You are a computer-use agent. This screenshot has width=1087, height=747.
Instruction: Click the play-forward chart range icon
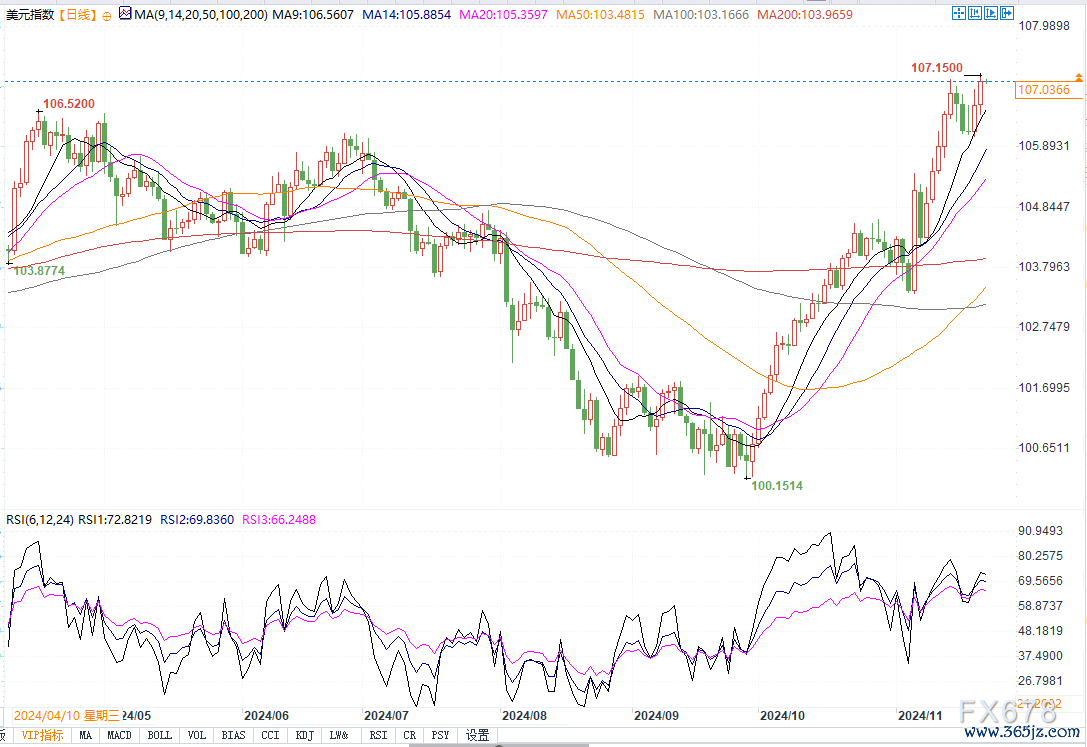click(991, 13)
